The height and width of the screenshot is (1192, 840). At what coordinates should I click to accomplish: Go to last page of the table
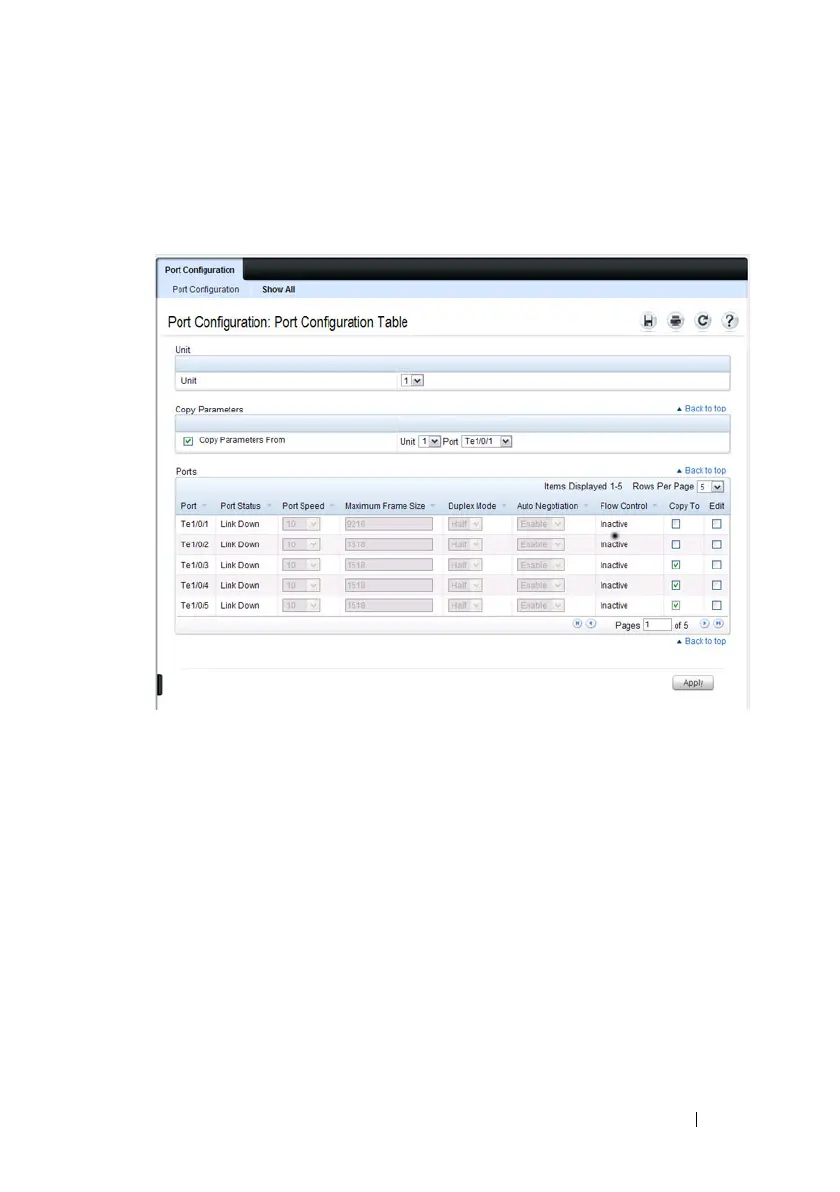click(718, 624)
